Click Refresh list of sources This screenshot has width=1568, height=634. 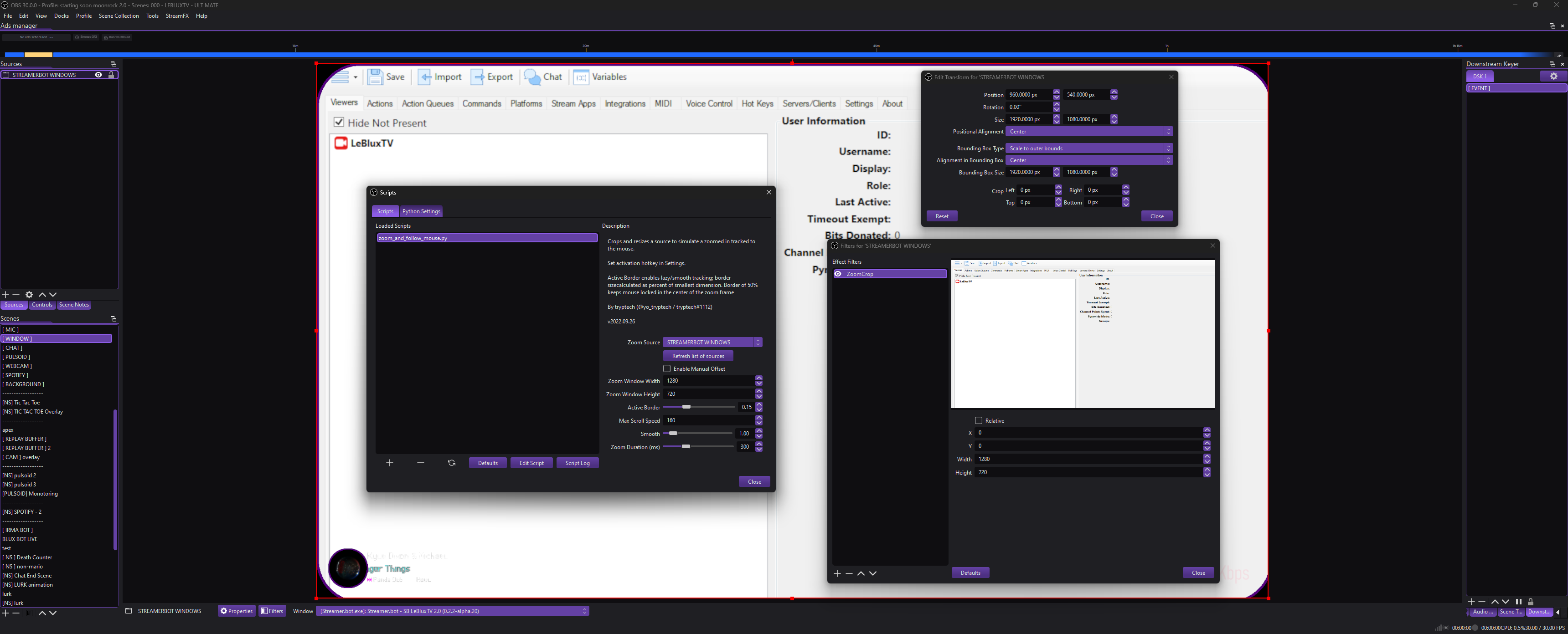click(x=697, y=355)
